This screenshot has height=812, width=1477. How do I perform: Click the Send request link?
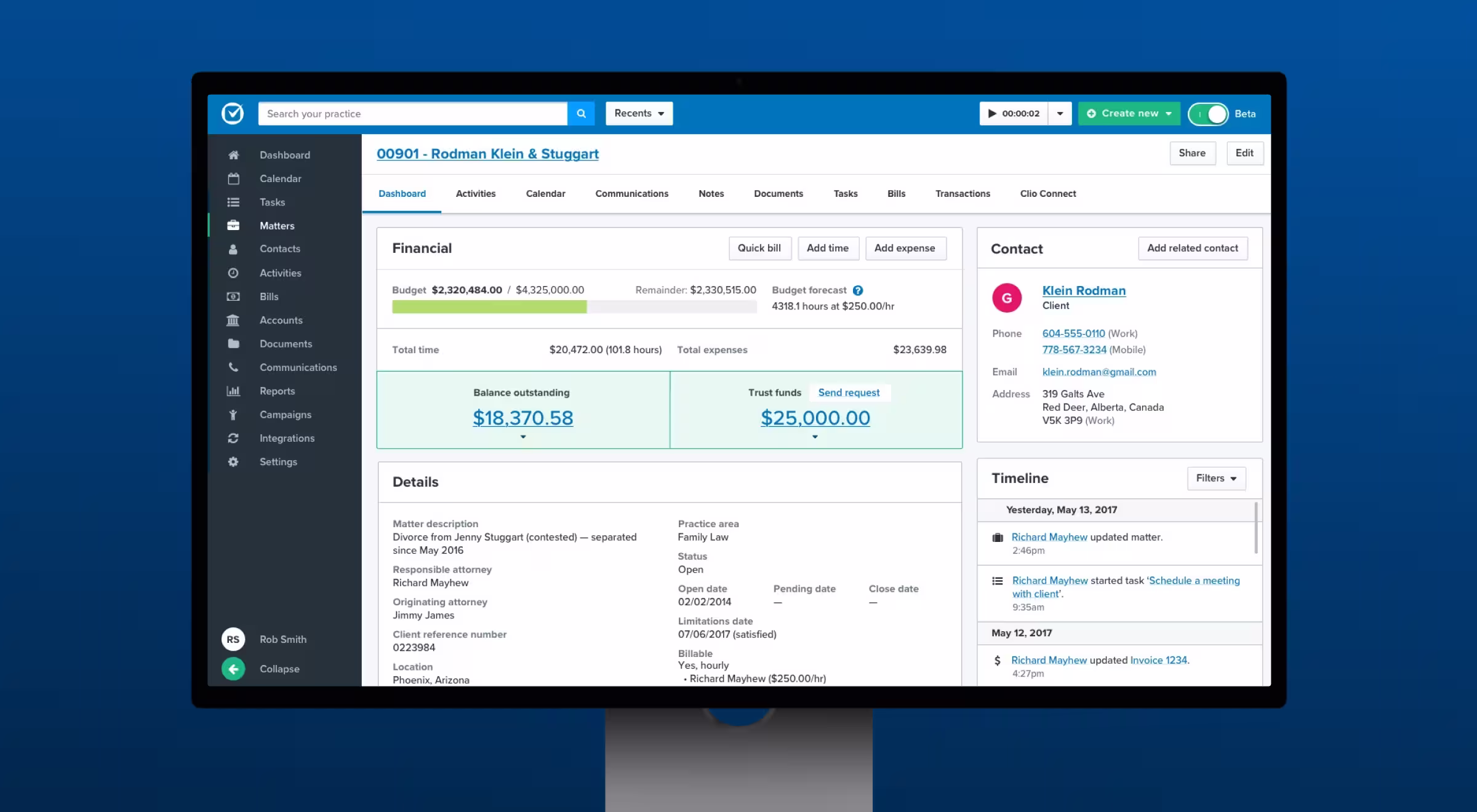[849, 392]
